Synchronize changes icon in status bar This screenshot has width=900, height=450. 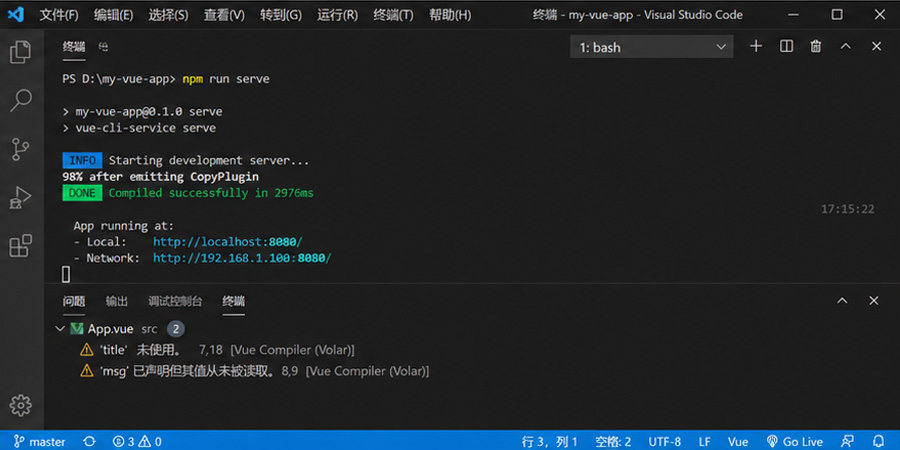(89, 441)
